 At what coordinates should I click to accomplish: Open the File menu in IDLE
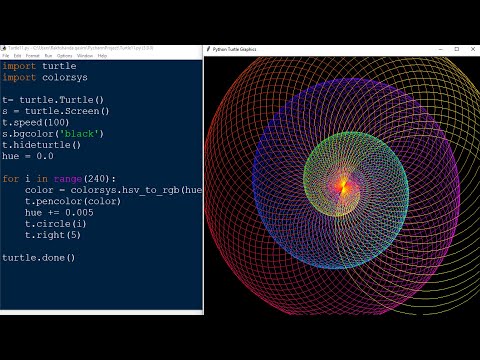click(6, 56)
